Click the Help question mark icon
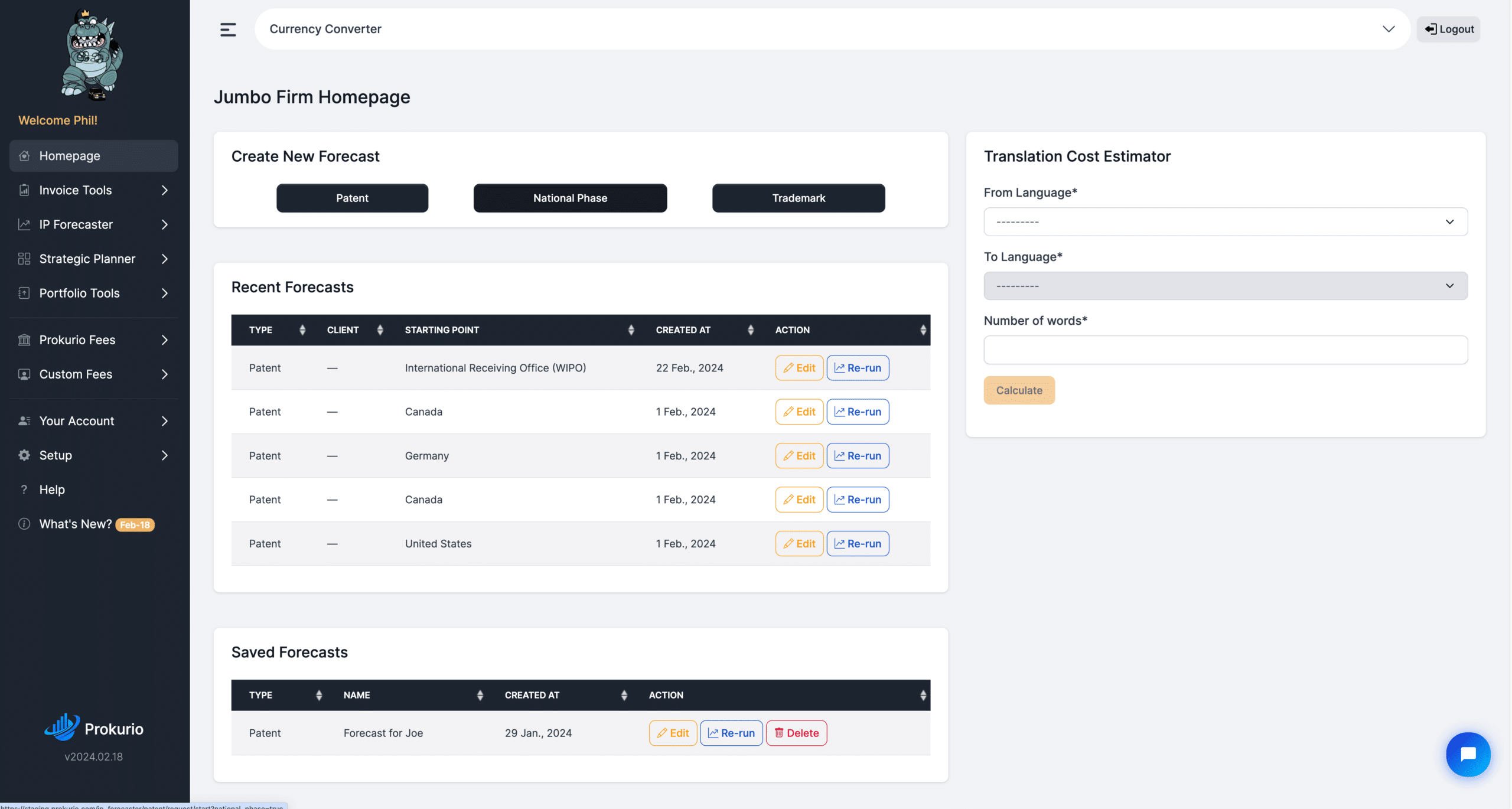The width and height of the screenshot is (1512, 809). [x=24, y=490]
